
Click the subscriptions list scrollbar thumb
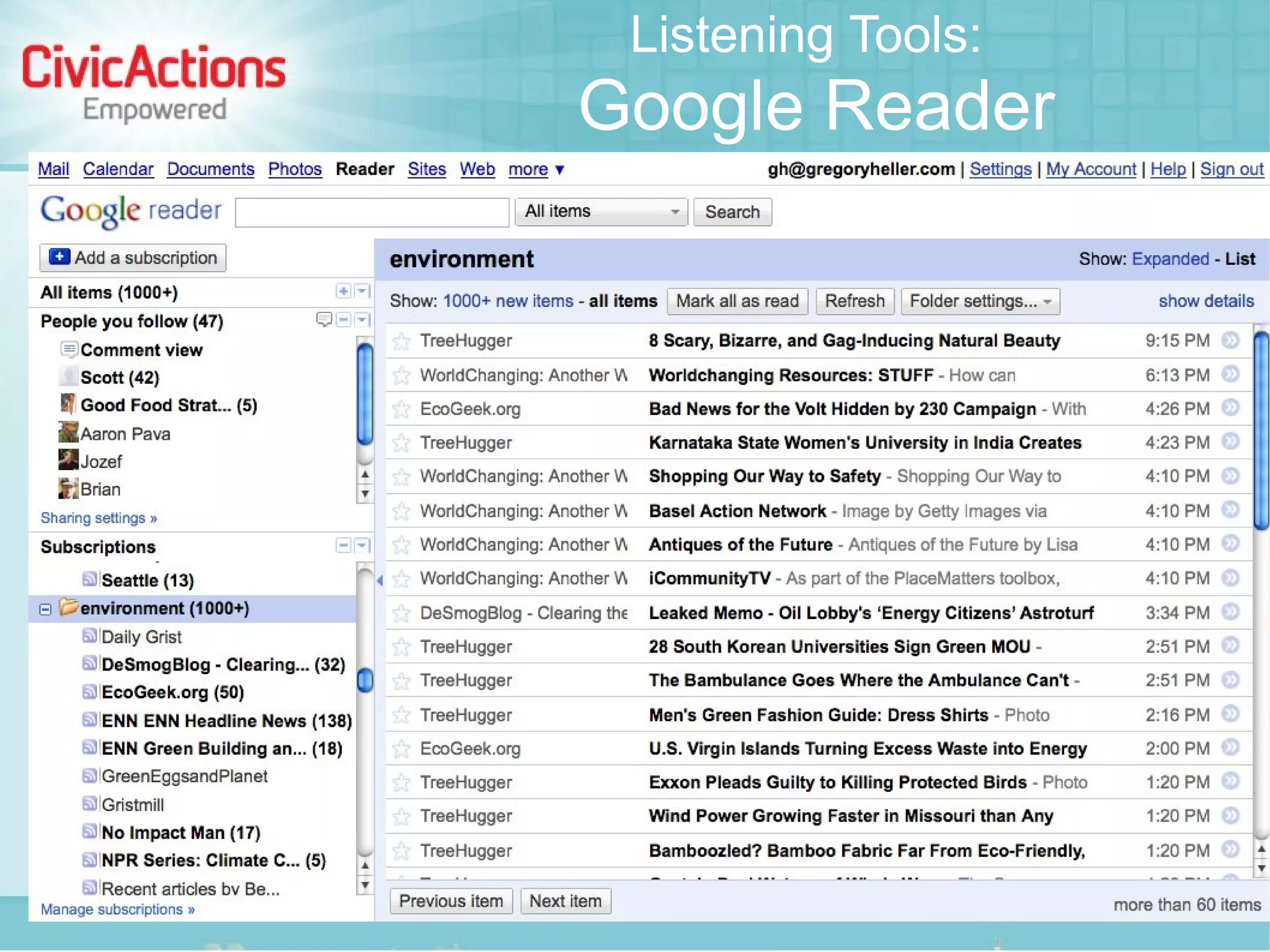pos(365,680)
